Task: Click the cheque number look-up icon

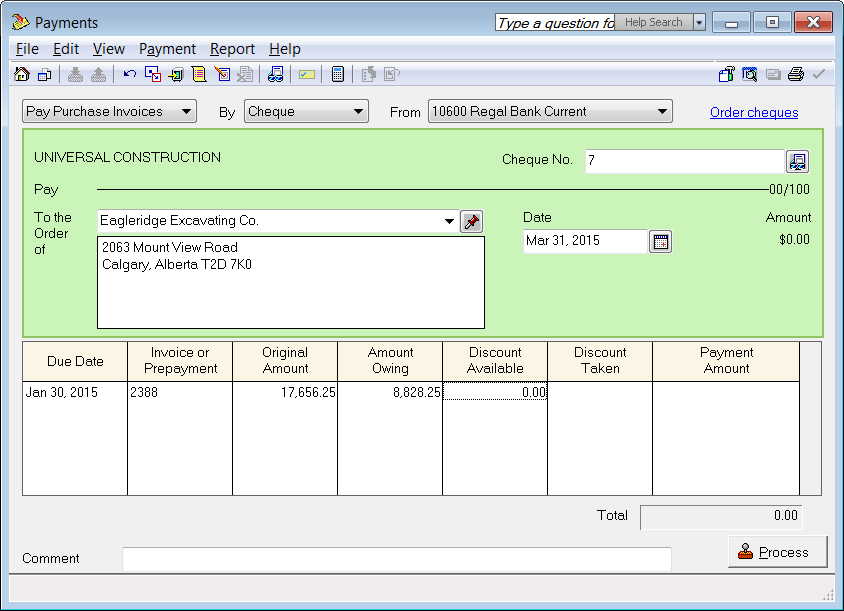Action: (797, 161)
